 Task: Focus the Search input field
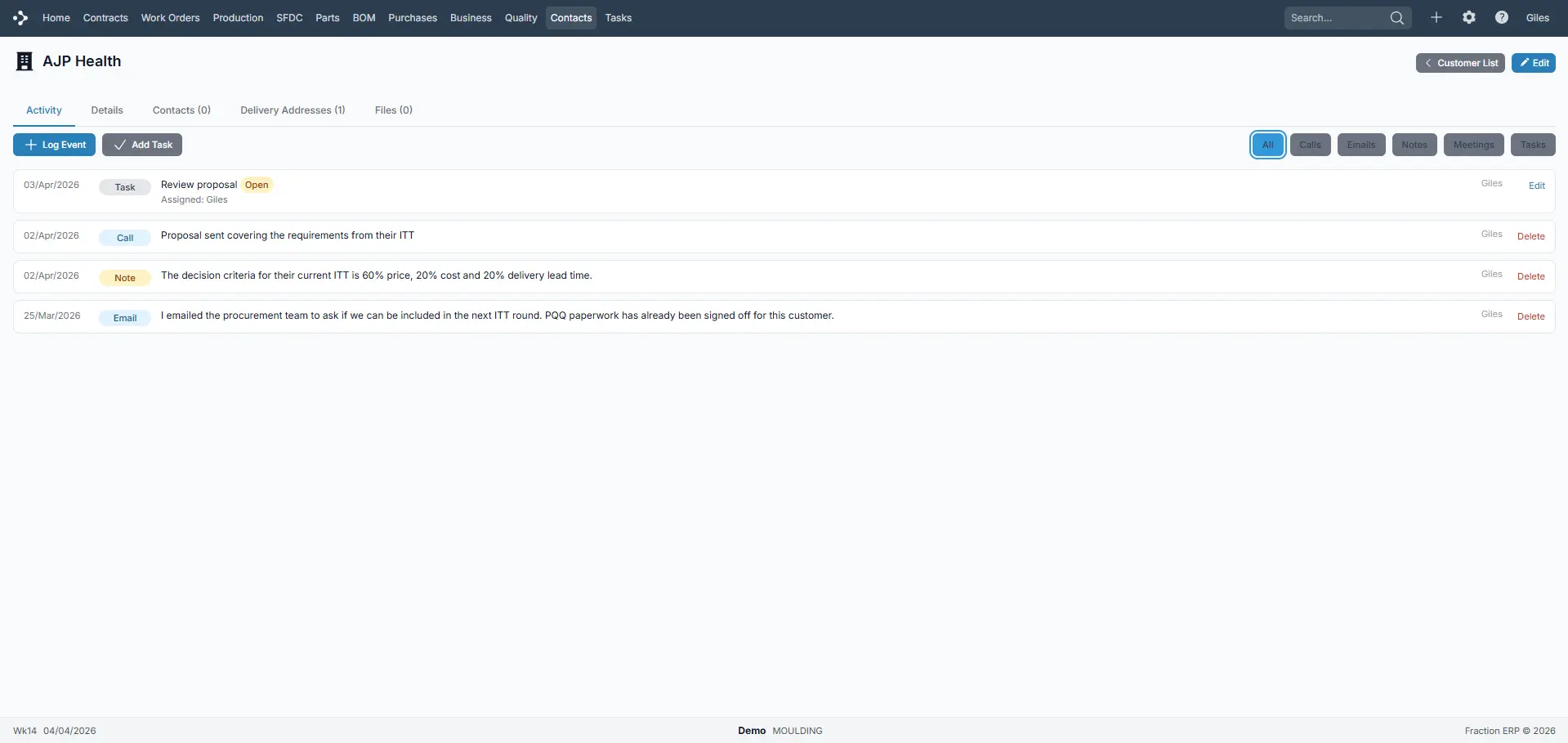tap(1336, 18)
